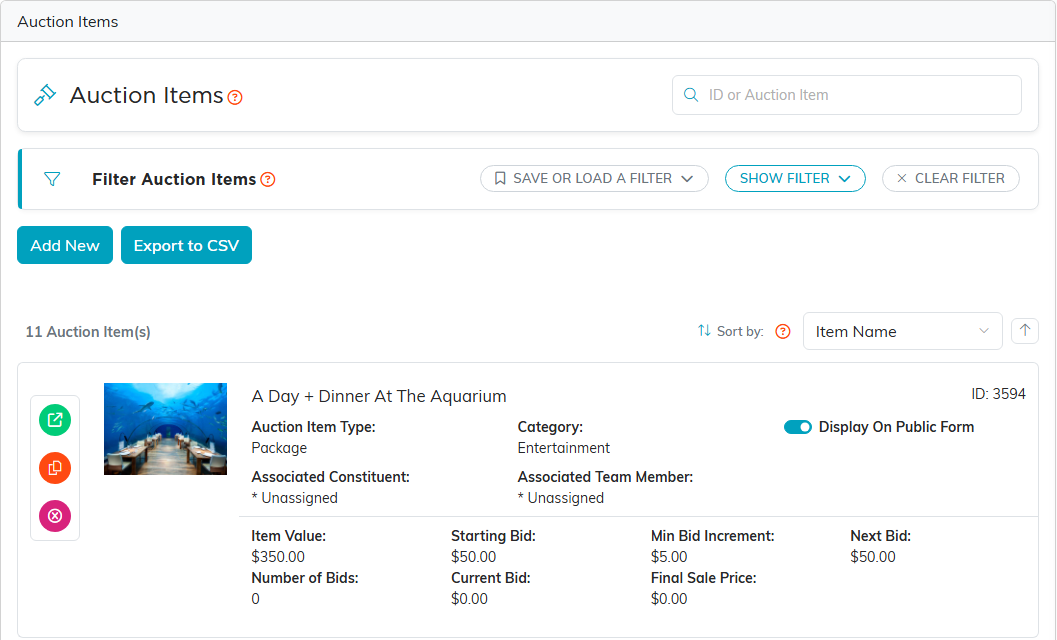This screenshot has width=1057, height=640.
Task: Open help icon beside Filter Auction Items
Action: [268, 179]
